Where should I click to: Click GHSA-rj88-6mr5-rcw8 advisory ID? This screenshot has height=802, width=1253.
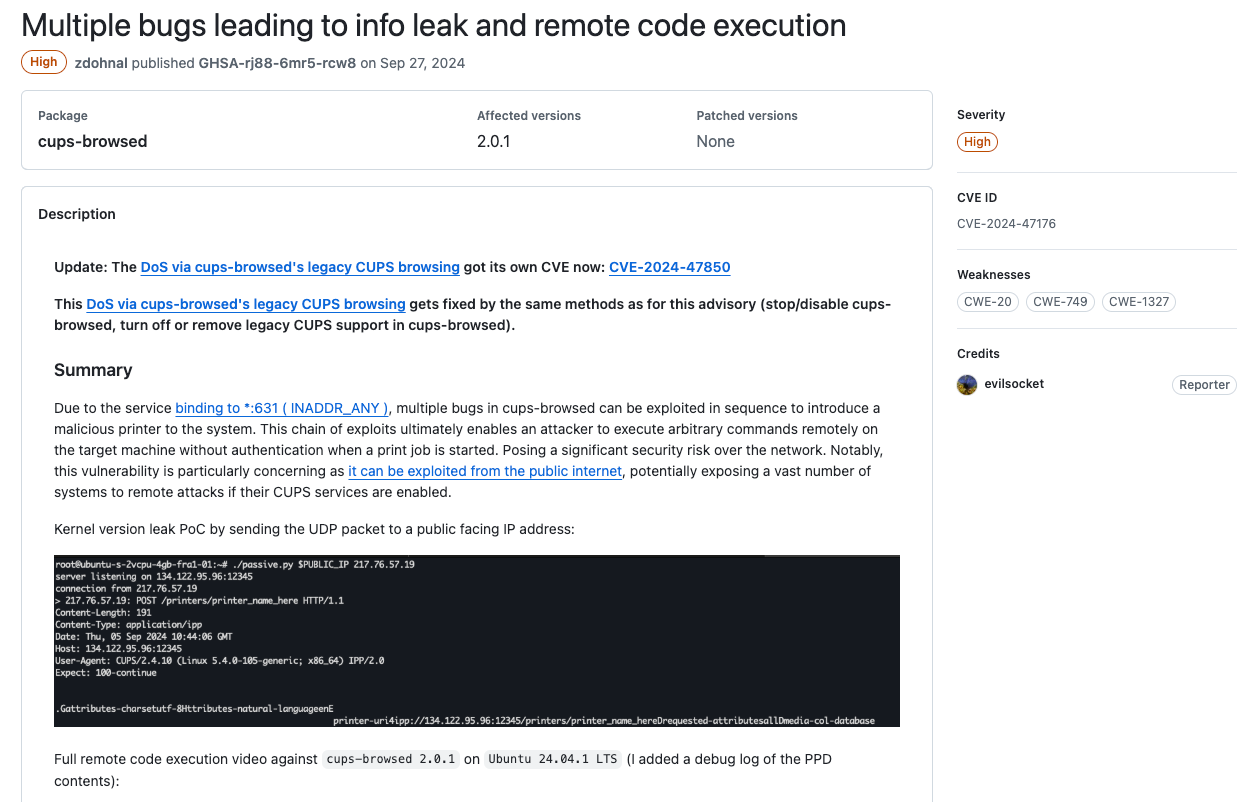pos(277,63)
